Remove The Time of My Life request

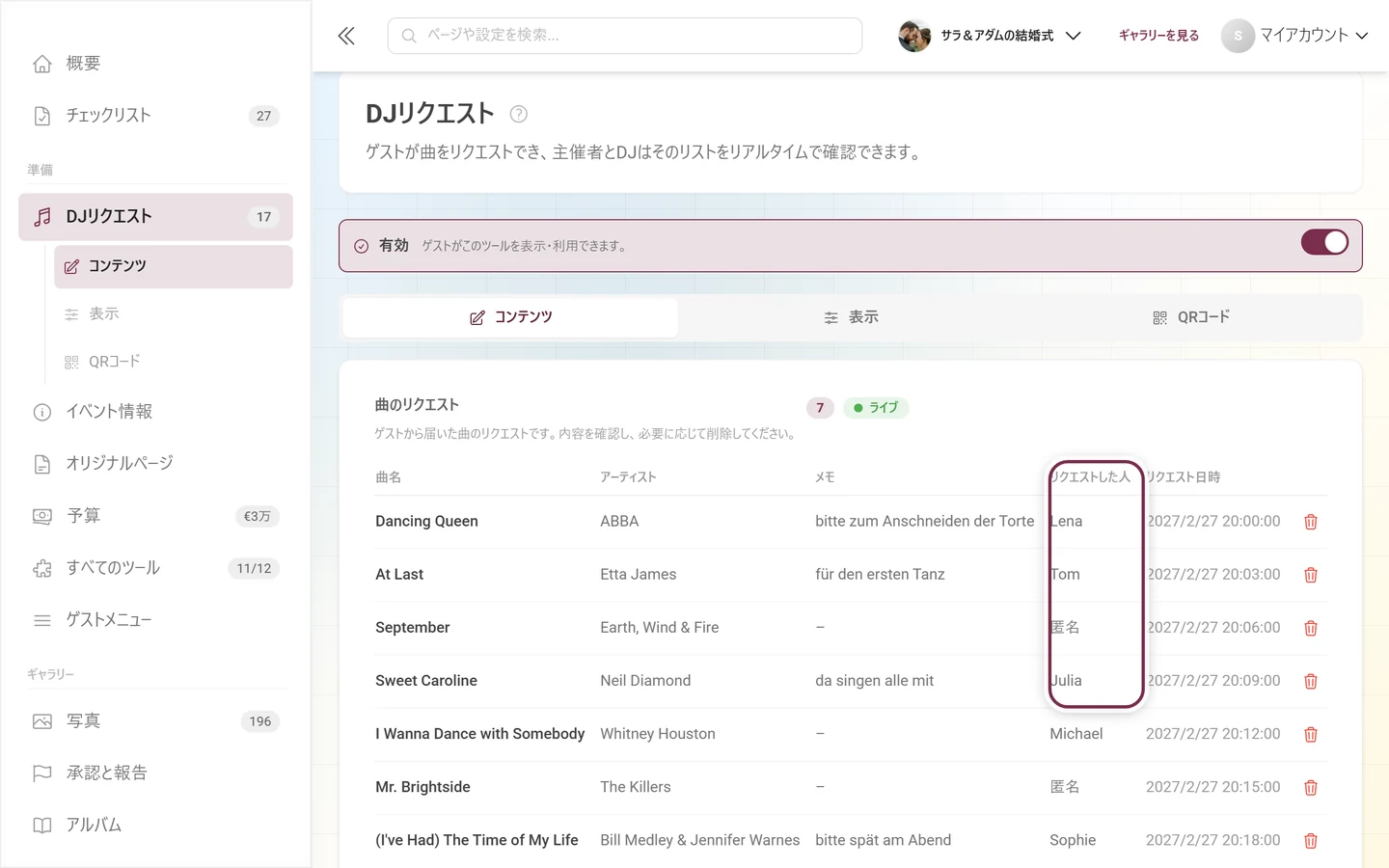point(1311,840)
